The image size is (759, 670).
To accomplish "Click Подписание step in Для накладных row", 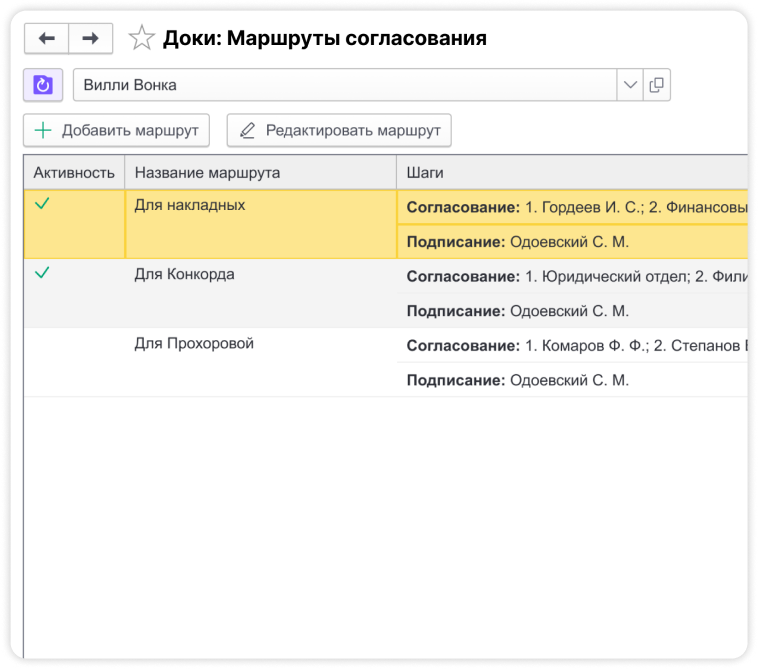I will coord(572,242).
